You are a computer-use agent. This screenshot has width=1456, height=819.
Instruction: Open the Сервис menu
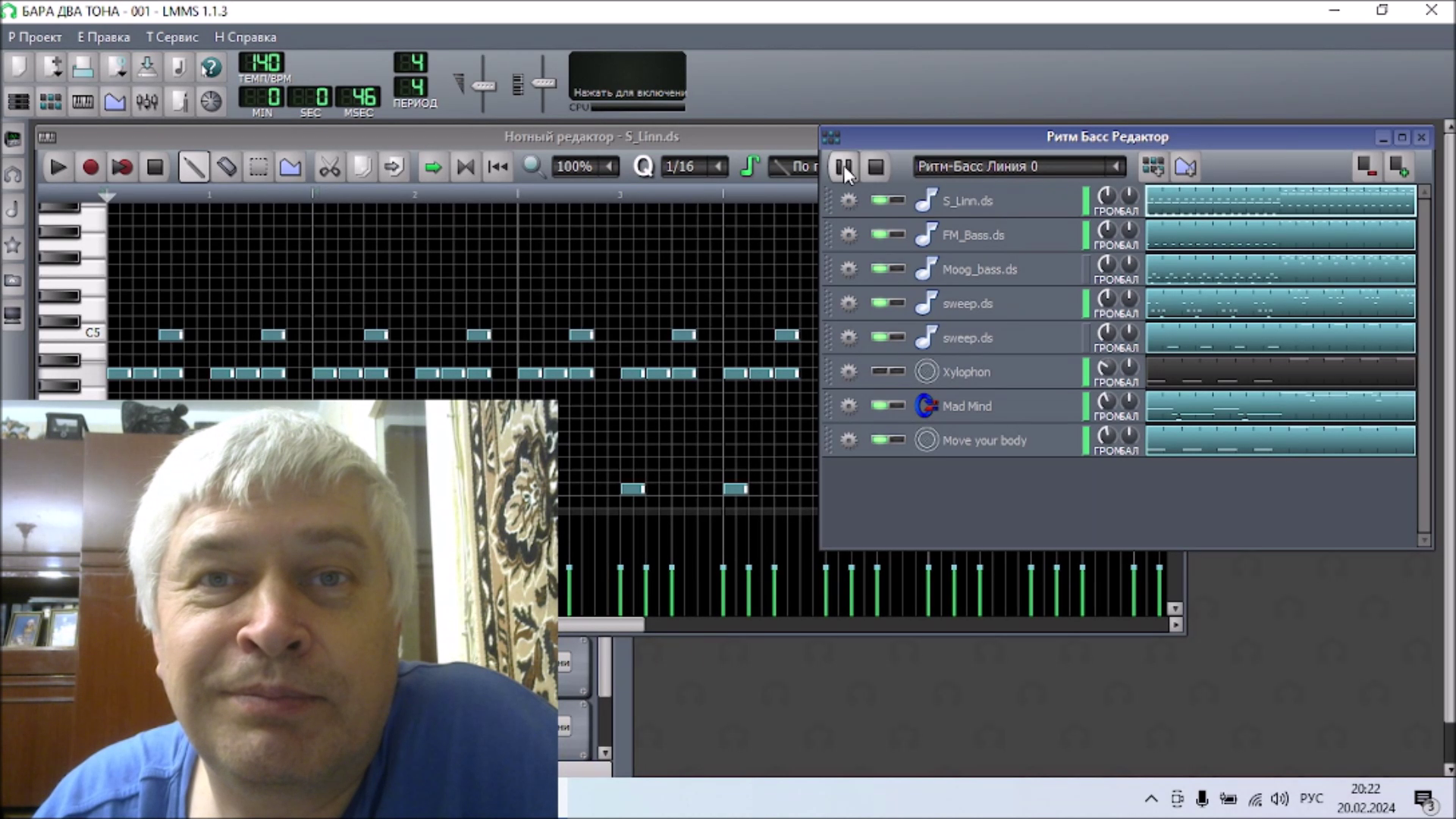coord(172,37)
